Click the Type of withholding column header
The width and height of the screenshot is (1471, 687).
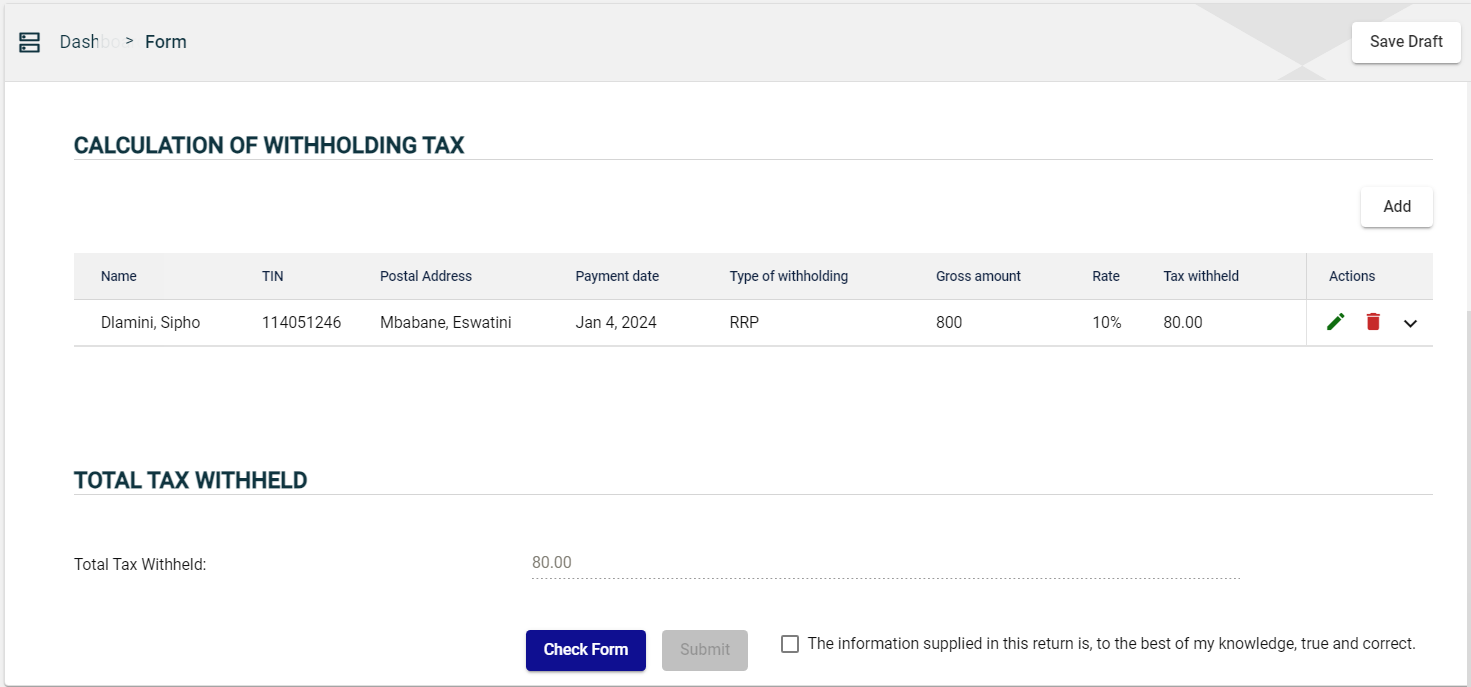click(788, 276)
